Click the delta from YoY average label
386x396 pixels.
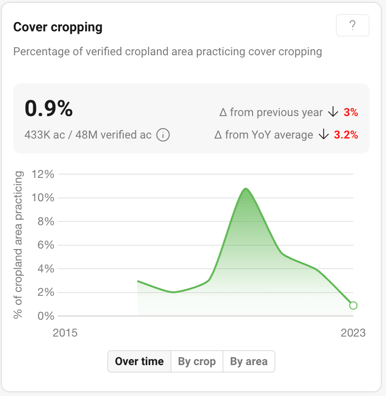pos(264,135)
